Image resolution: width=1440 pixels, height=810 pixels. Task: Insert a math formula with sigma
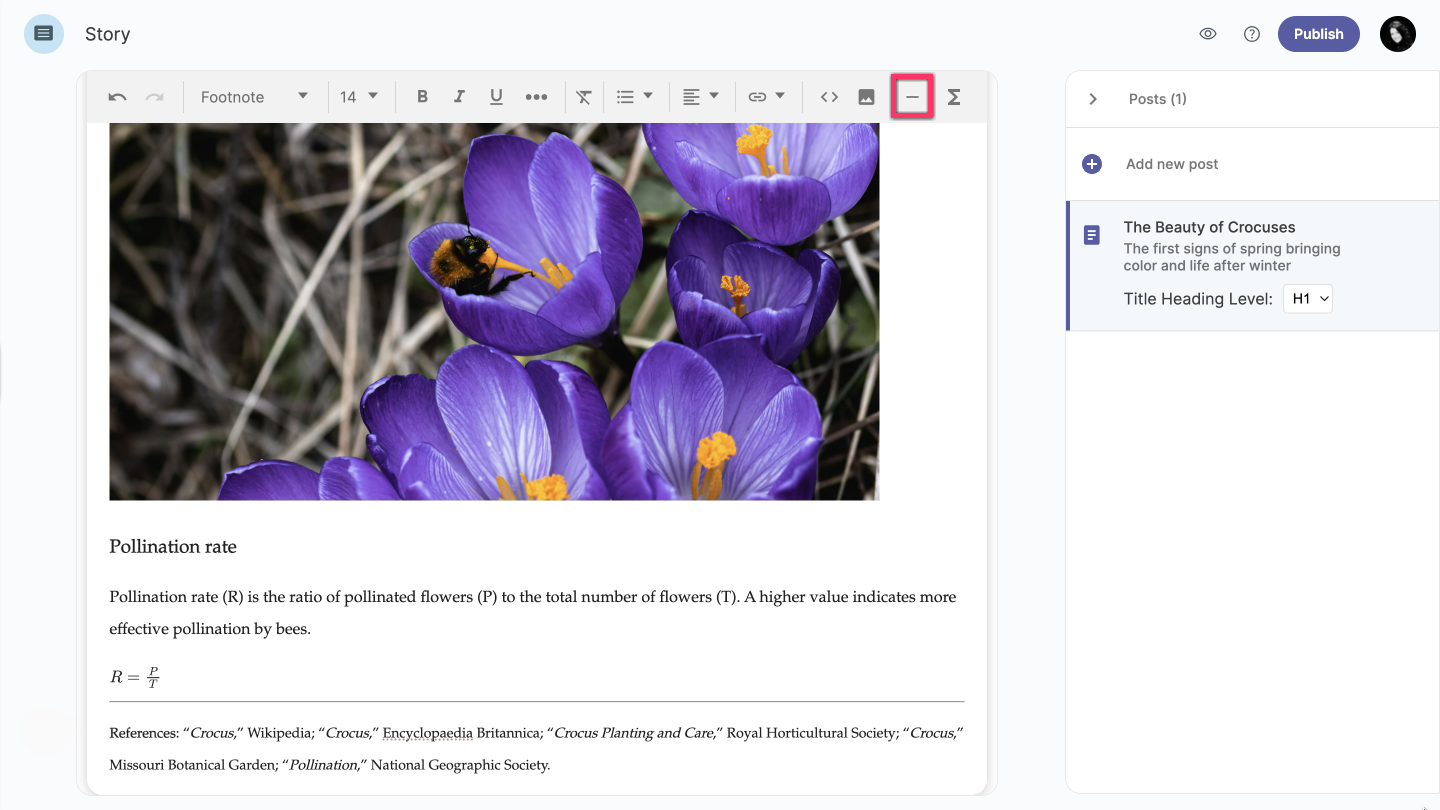[x=954, y=97]
